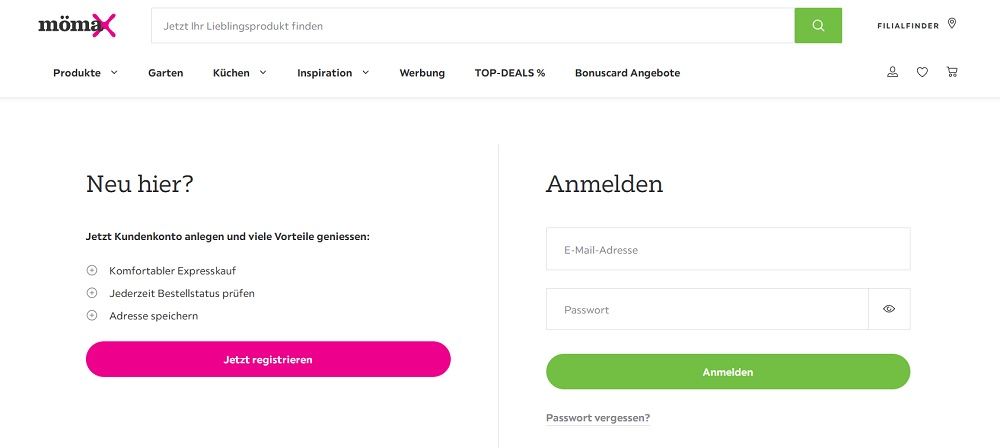This screenshot has height=448, width=1000.
Task: Focus the E-Mail-Adresse input field
Action: pos(728,249)
